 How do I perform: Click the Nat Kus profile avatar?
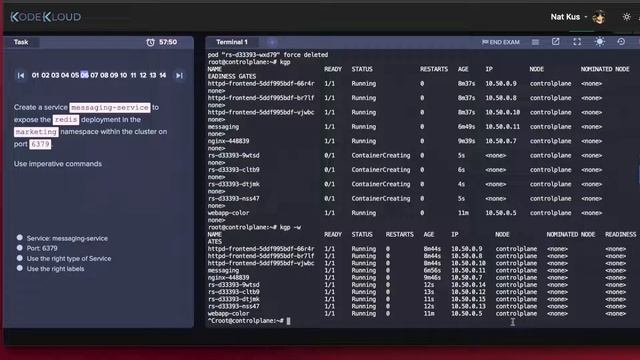[x=599, y=17]
